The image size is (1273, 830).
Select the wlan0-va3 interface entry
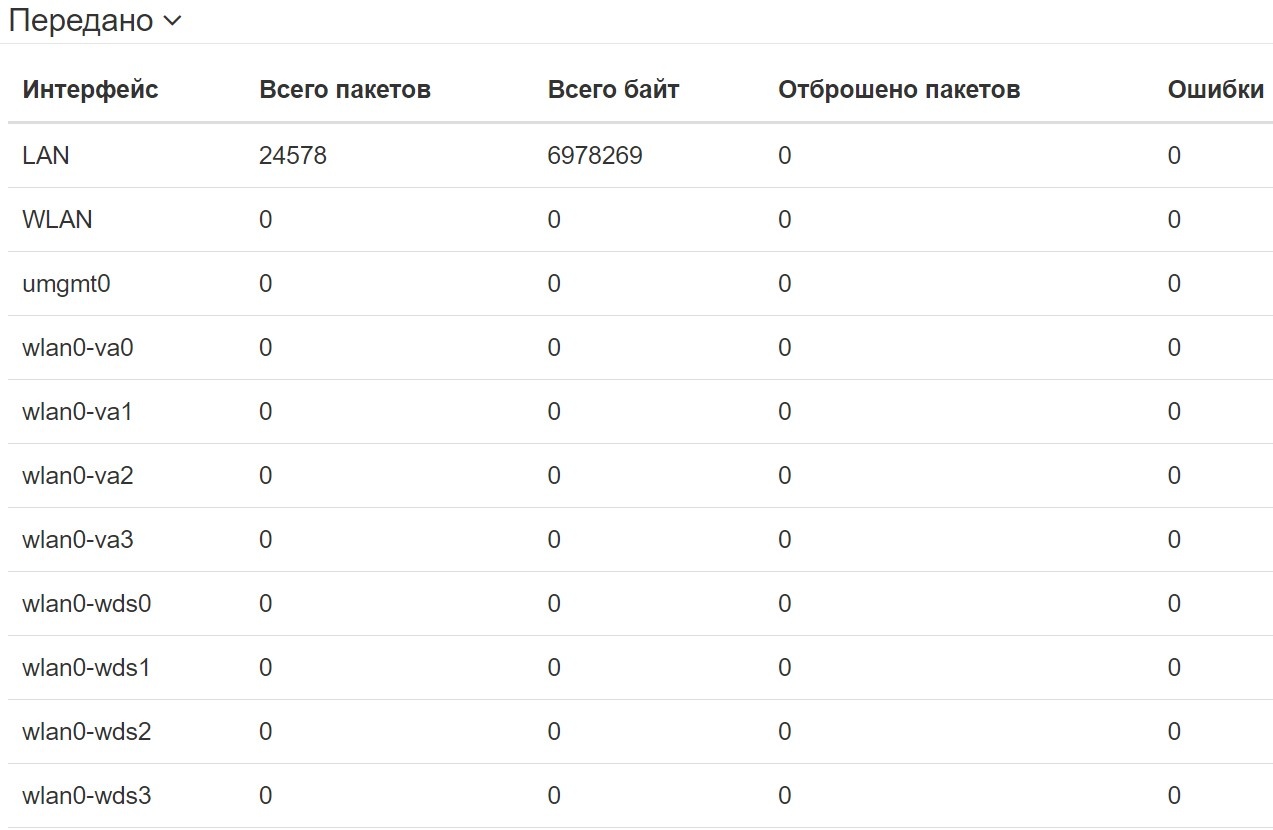(x=77, y=539)
